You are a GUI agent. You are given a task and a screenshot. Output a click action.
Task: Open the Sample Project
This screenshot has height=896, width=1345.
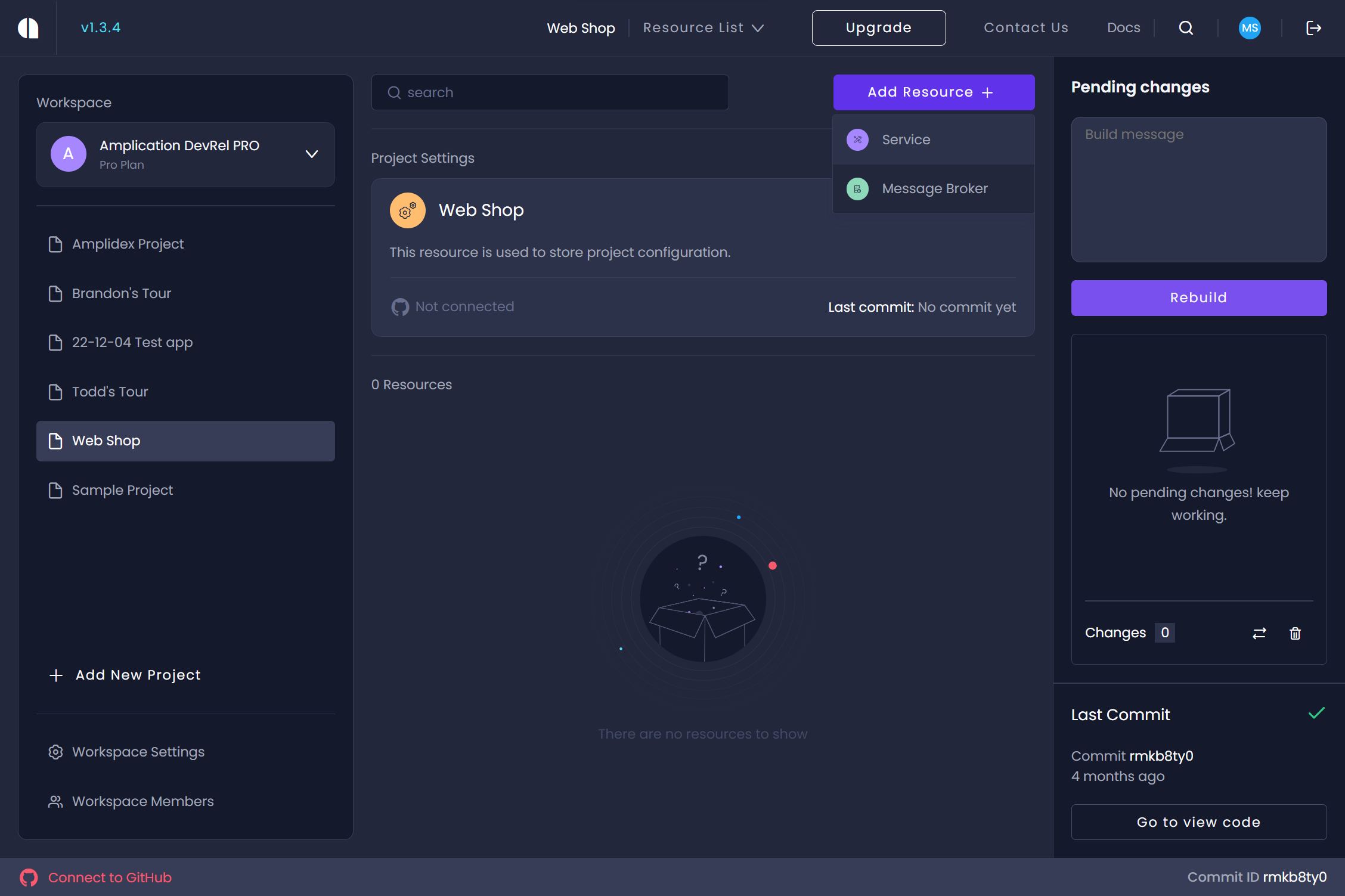coord(185,491)
